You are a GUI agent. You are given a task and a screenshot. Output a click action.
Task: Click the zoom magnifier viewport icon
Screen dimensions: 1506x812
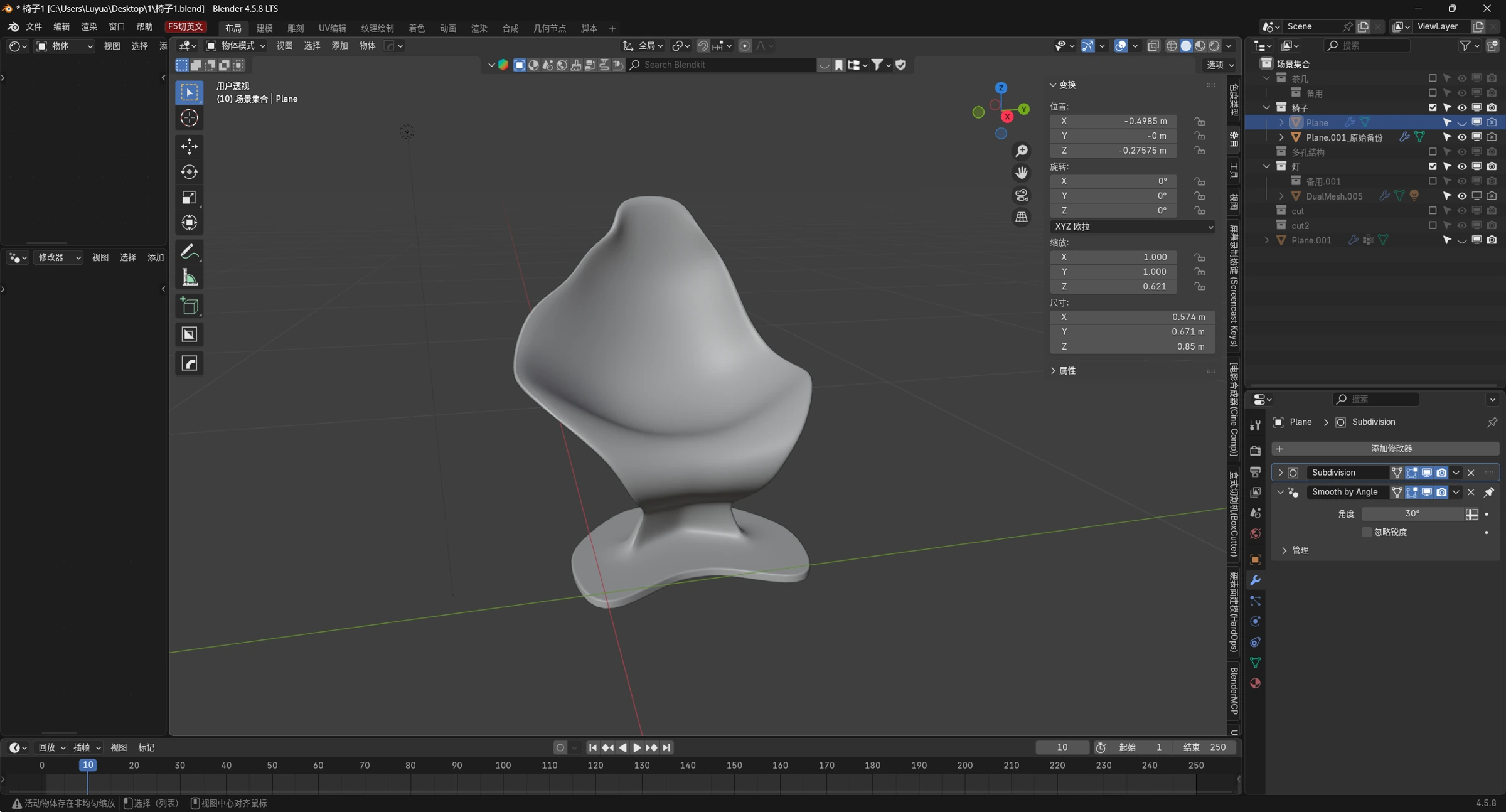pyautogui.click(x=1022, y=151)
